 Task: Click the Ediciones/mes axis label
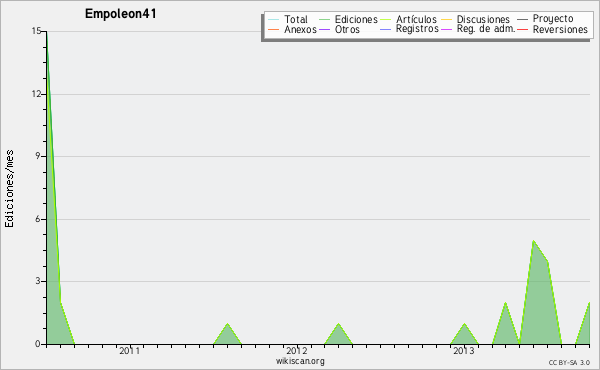[x=9, y=189]
